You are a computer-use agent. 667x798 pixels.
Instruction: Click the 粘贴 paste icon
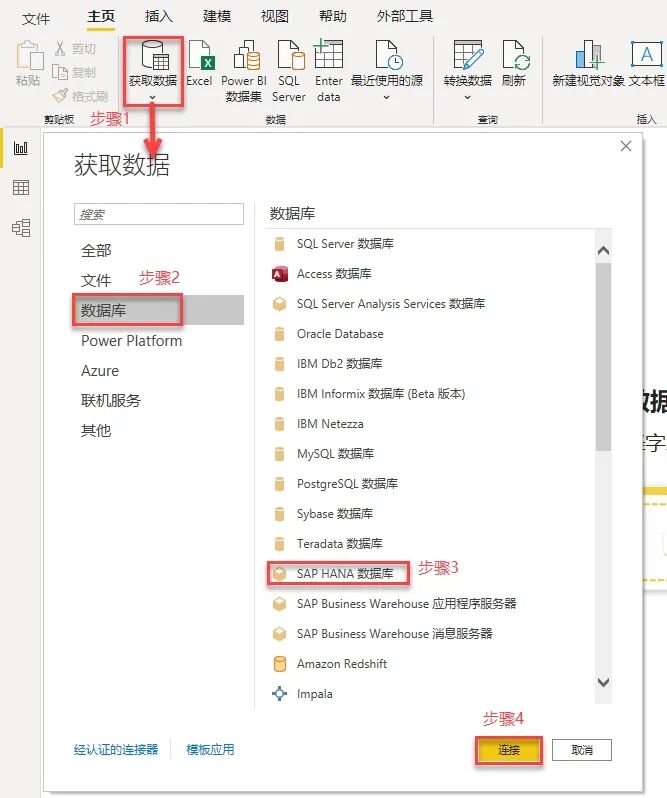tap(30, 56)
